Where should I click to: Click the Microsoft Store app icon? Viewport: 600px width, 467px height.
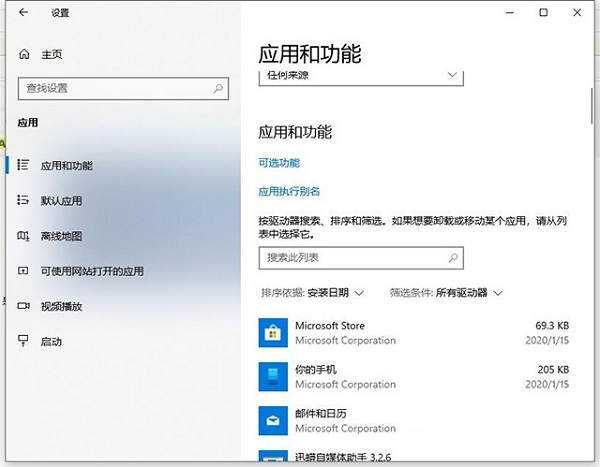coord(273,333)
